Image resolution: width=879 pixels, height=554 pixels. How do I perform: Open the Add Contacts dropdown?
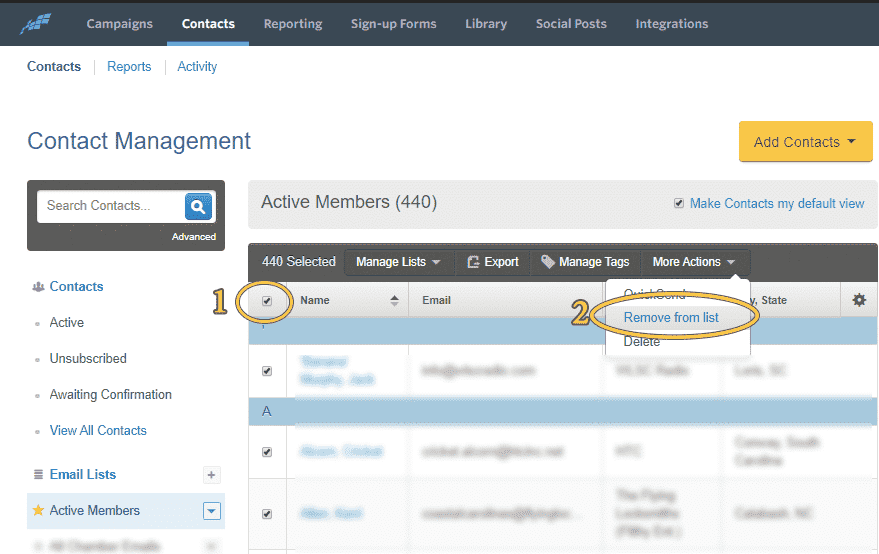806,142
